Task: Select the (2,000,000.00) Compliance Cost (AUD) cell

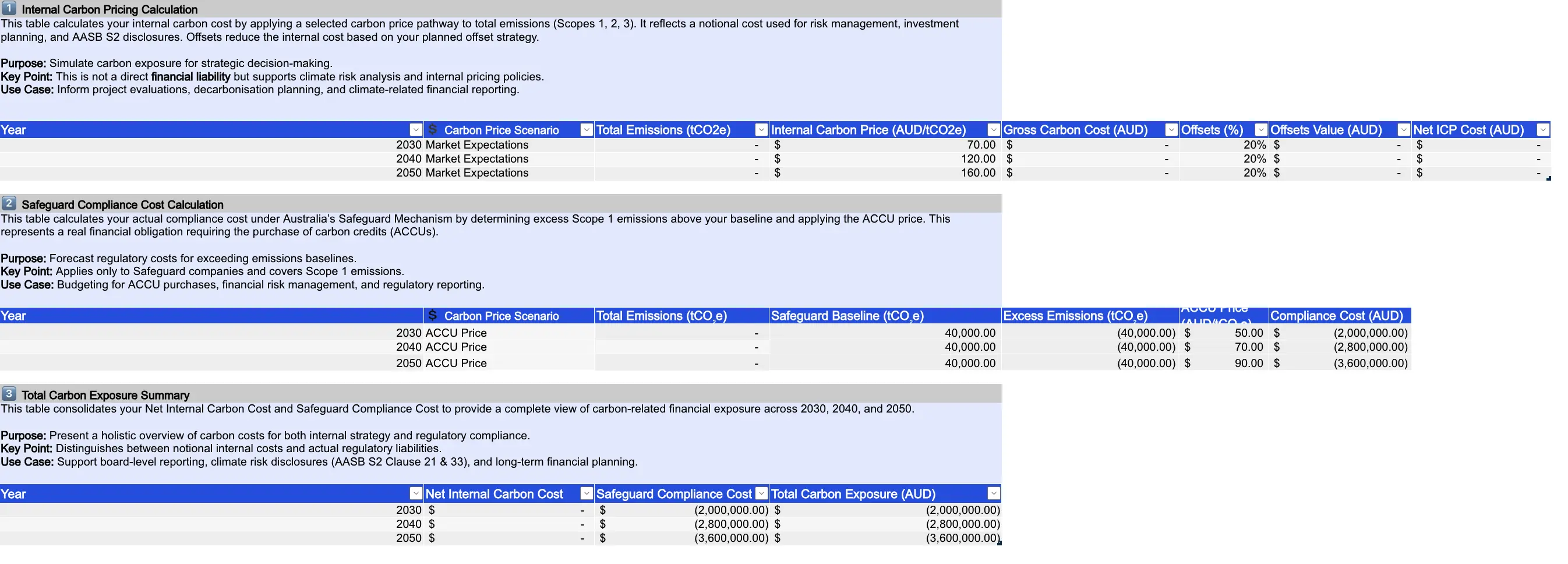Action: coord(1340,333)
